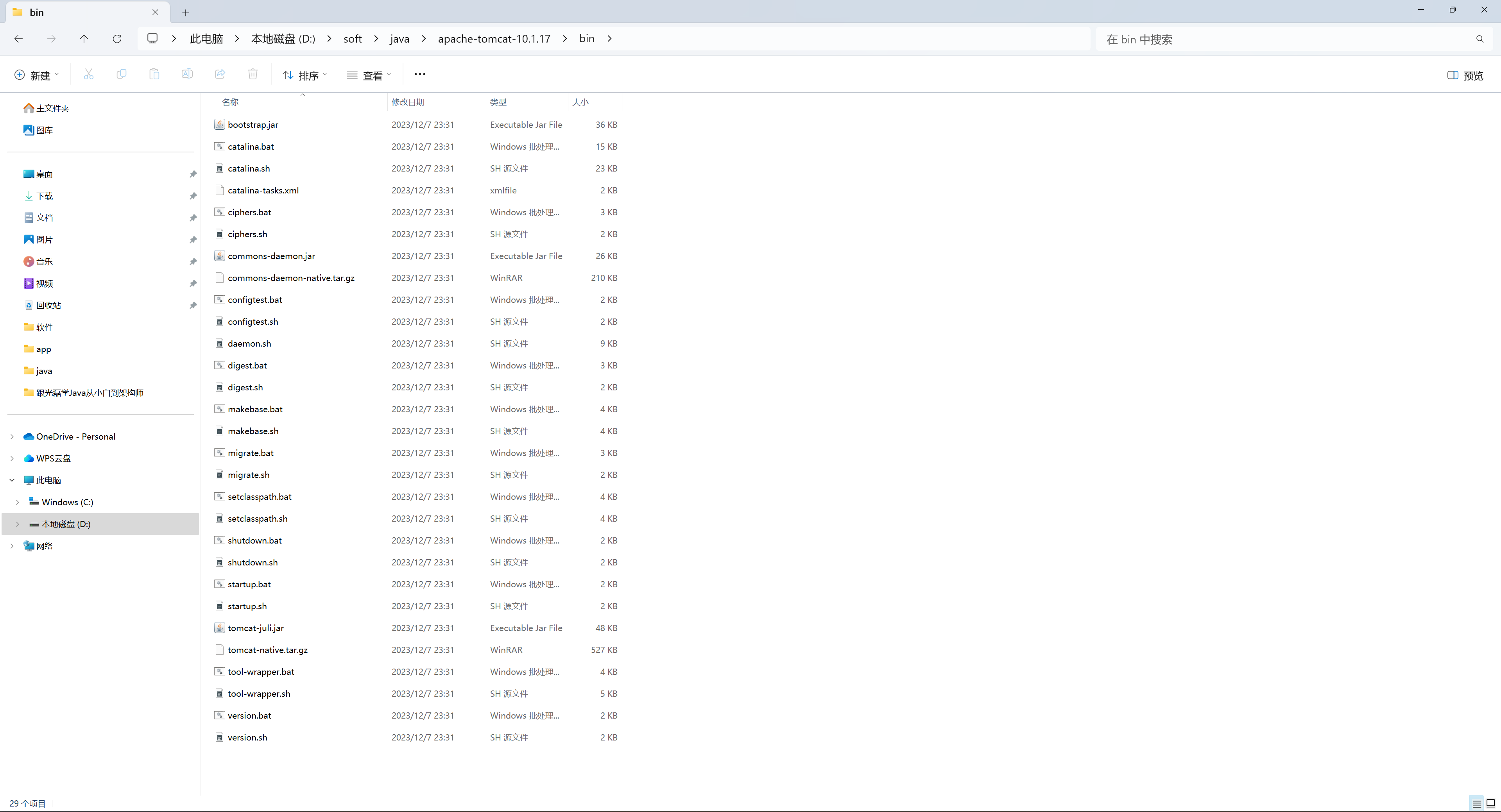Click the Share icon in toolbar
Viewport: 1501px width, 812px height.
(x=220, y=74)
